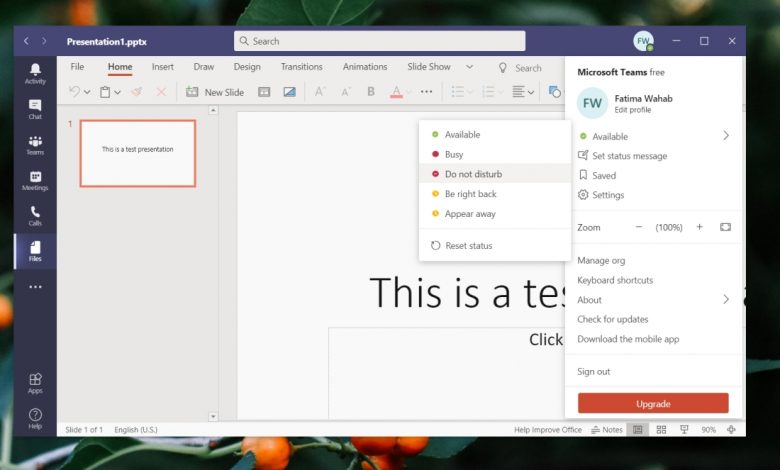780x470 pixels.
Task: Click Set status message
Action: click(x=622, y=156)
